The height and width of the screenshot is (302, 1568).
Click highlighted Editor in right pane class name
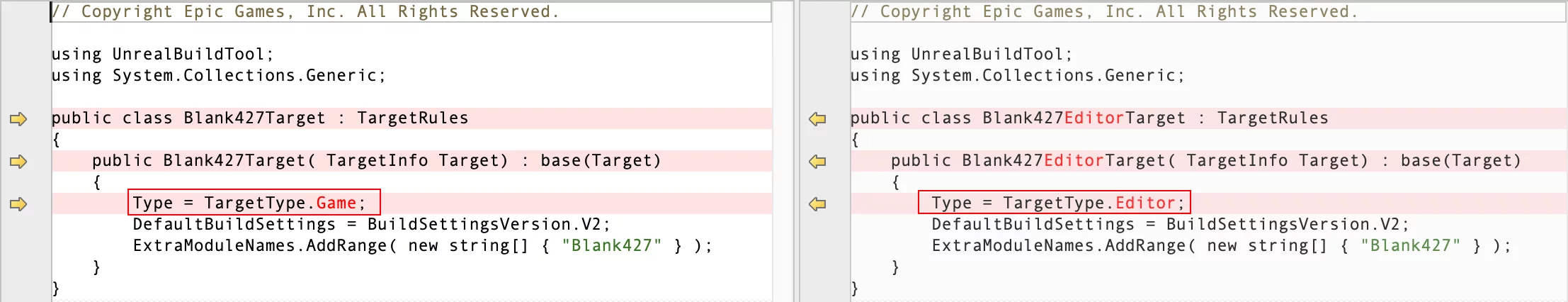coord(1094,118)
